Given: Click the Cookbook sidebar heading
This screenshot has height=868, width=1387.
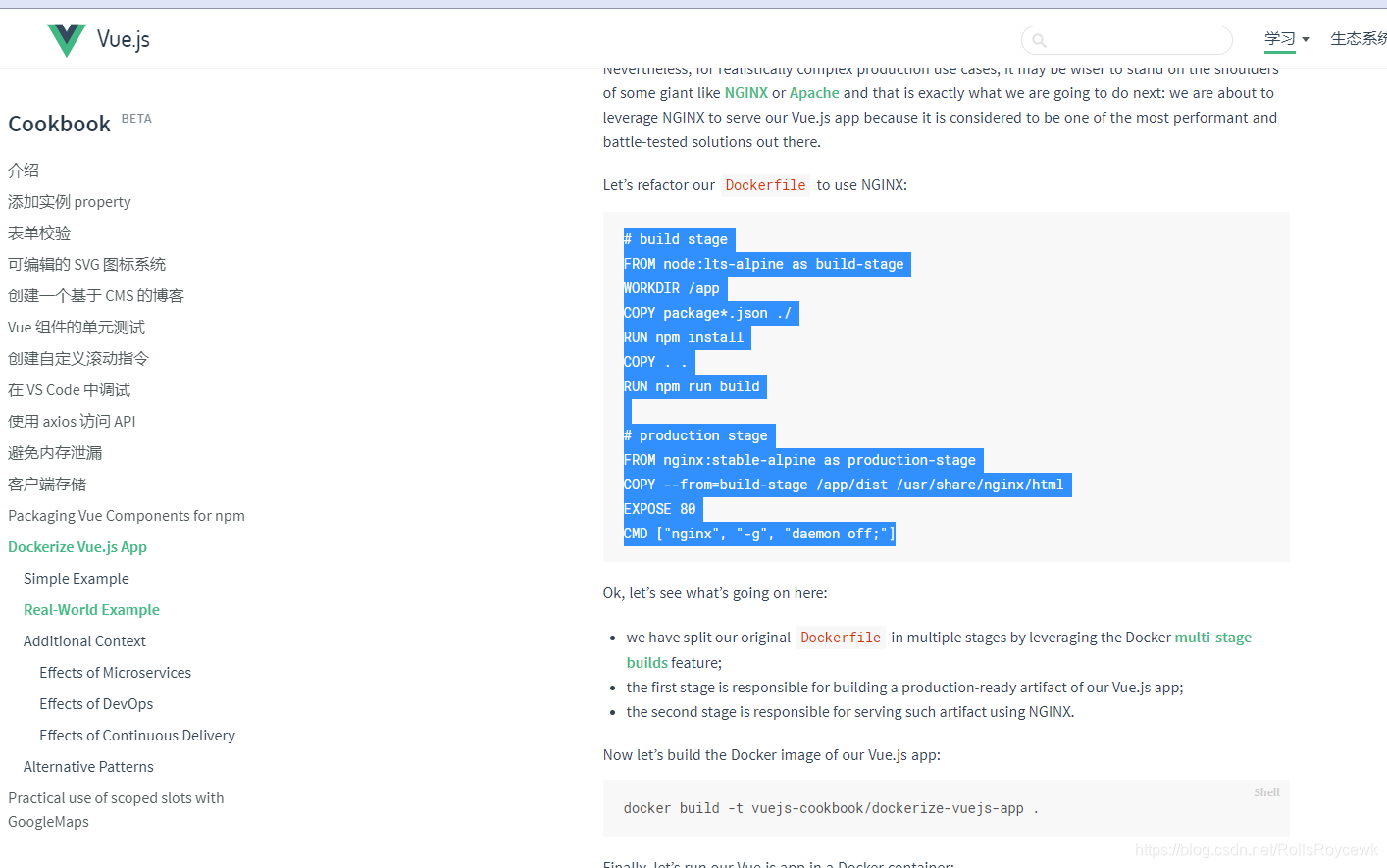Looking at the screenshot, I should (60, 124).
